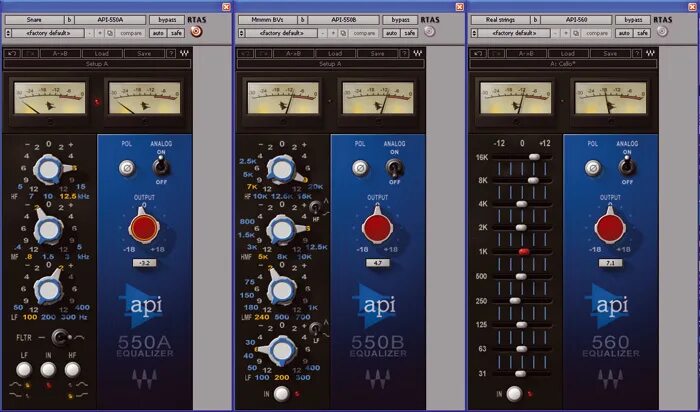Click the output value field on API-550B
The image size is (700, 412).
click(x=378, y=263)
